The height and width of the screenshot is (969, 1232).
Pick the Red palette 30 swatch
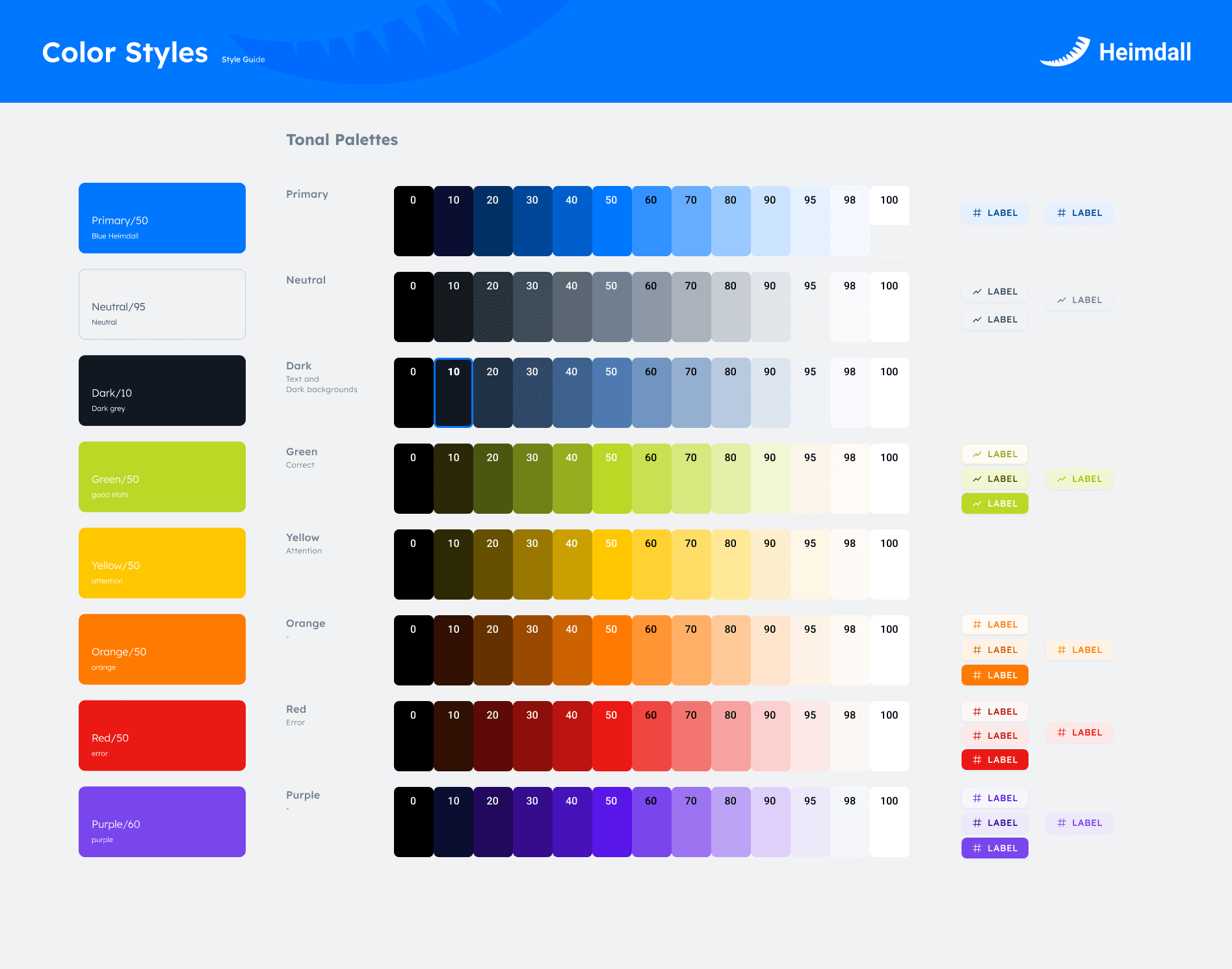[x=532, y=736]
